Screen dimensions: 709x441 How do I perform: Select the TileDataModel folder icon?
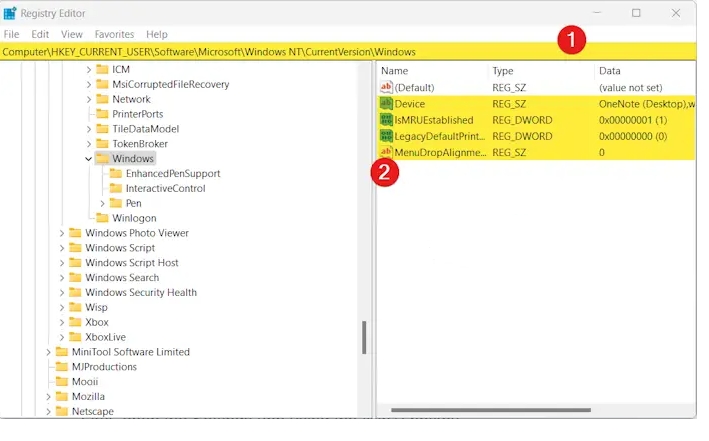coord(103,129)
